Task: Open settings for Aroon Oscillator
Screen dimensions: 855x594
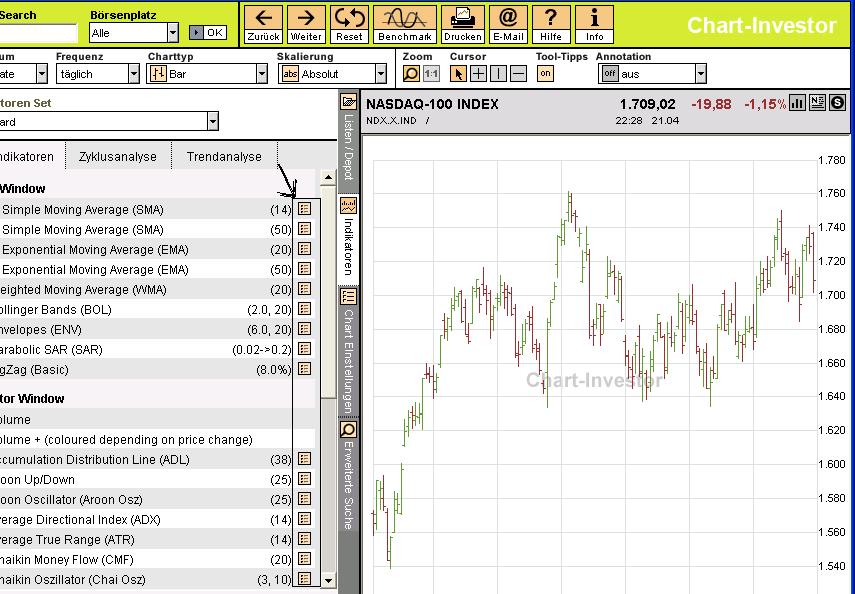Action: click(x=304, y=499)
